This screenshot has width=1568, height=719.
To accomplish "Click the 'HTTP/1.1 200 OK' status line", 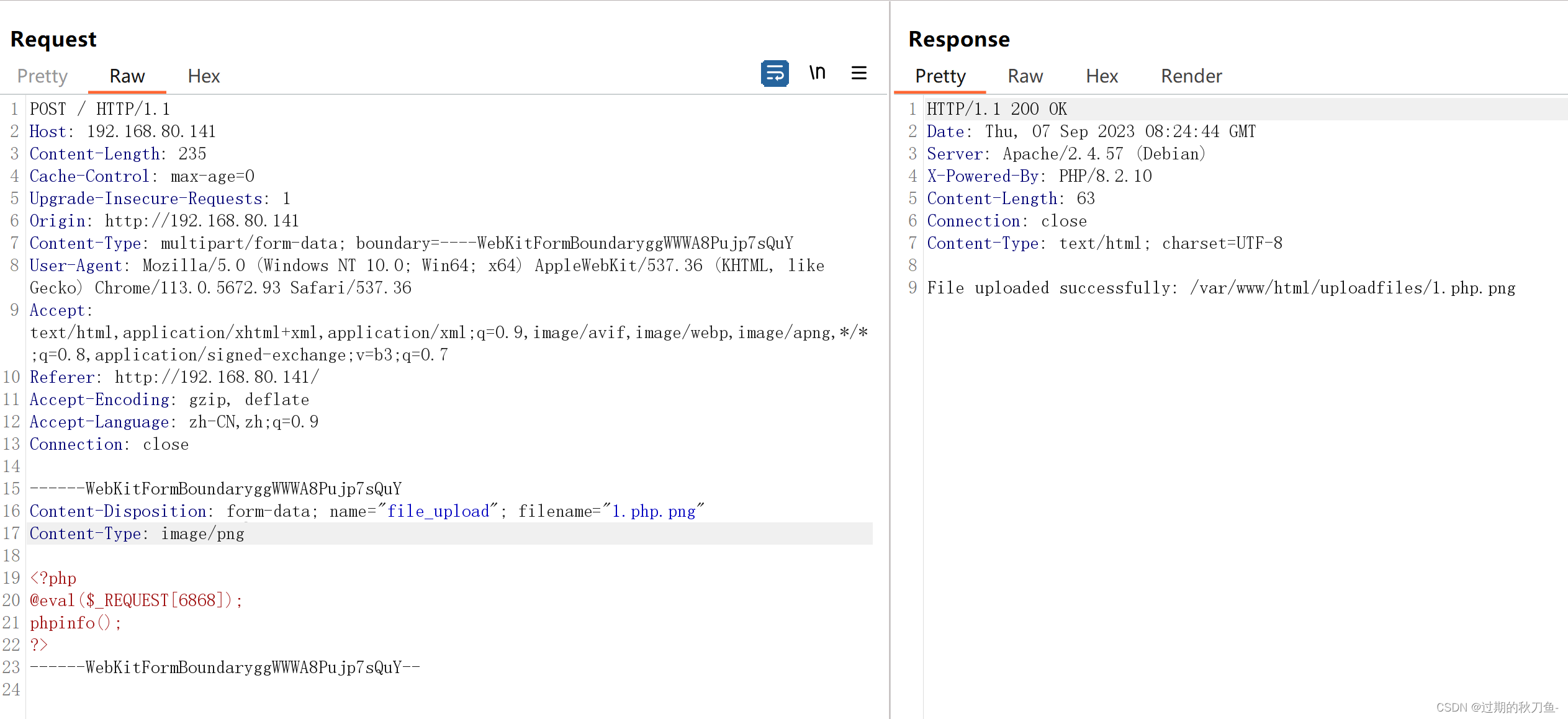I will click(997, 109).
